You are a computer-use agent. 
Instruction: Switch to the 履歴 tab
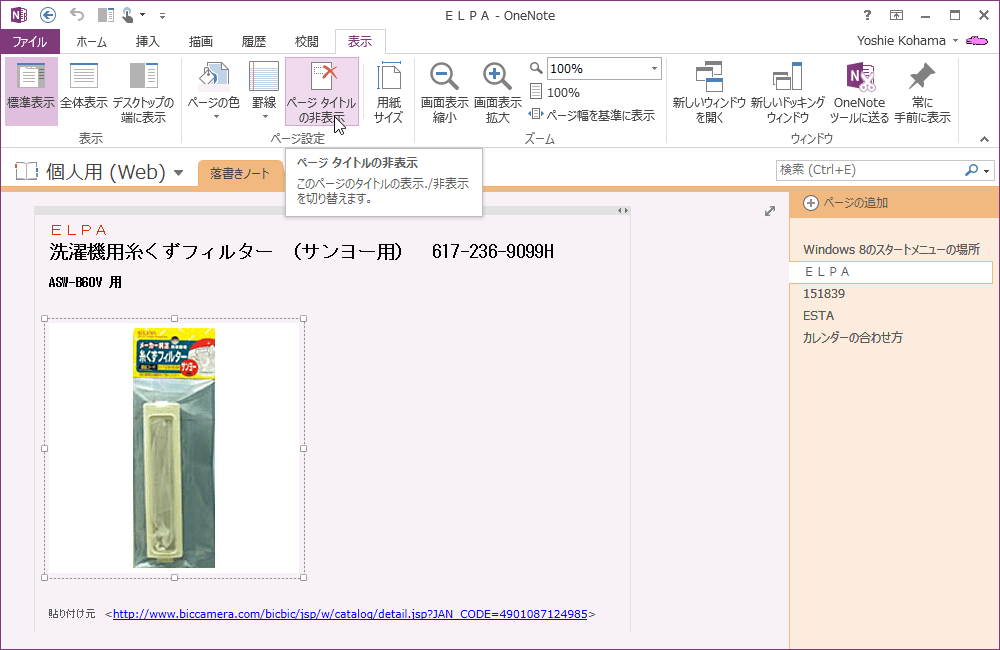254,41
